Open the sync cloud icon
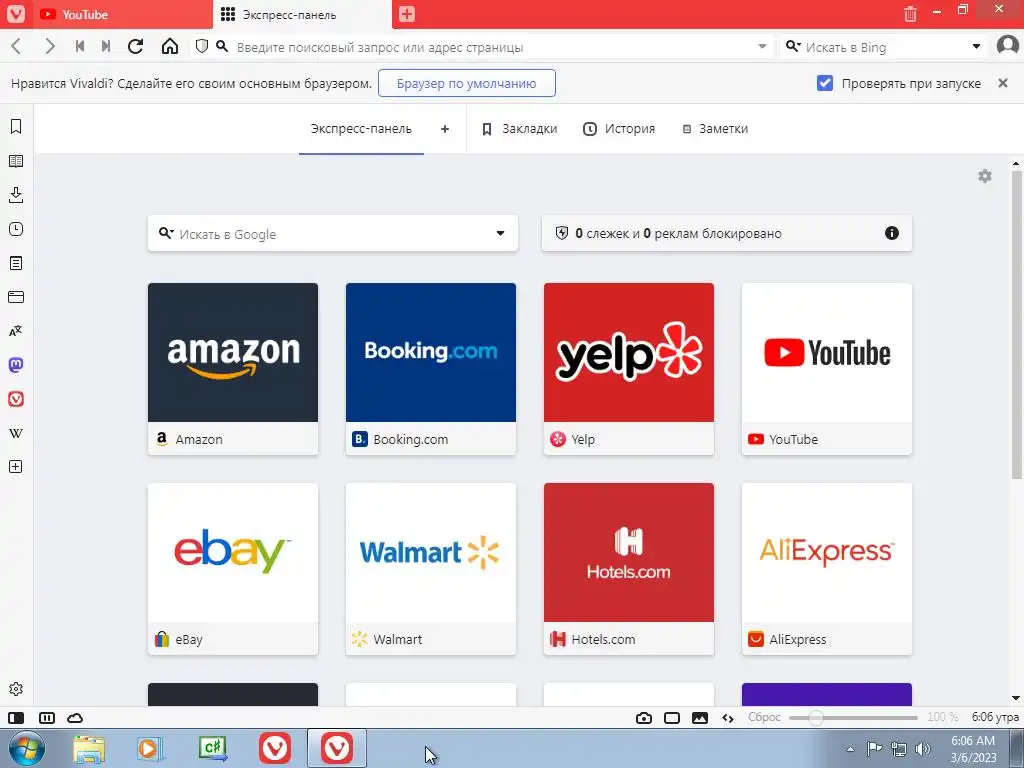Image resolution: width=1024 pixels, height=768 pixels. (x=75, y=718)
